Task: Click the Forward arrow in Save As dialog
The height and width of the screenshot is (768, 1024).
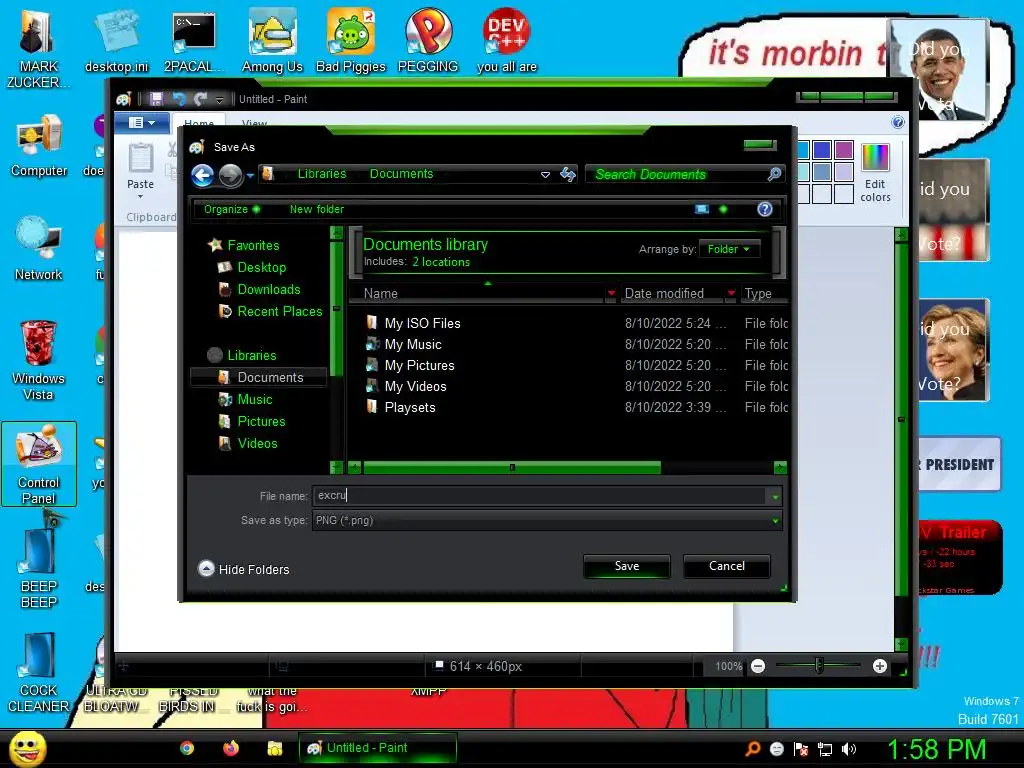Action: click(231, 175)
